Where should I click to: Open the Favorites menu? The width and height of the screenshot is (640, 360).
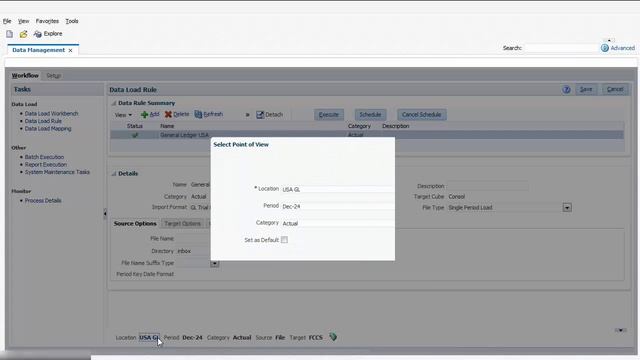47,21
